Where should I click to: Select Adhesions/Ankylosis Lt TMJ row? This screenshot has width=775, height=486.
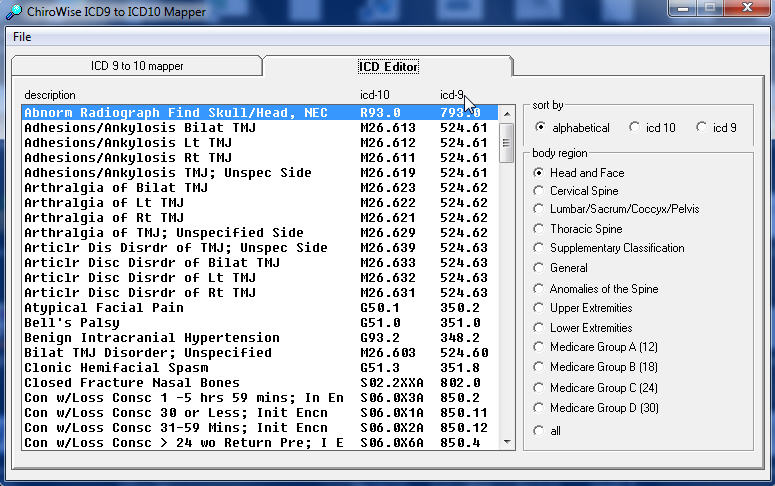[260, 143]
